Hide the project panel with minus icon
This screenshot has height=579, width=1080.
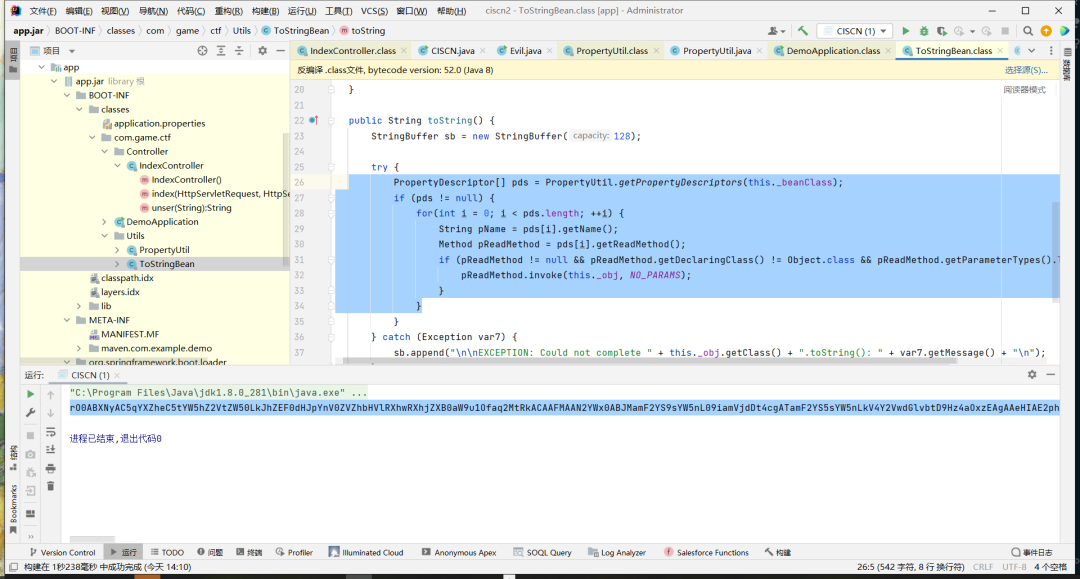point(280,51)
